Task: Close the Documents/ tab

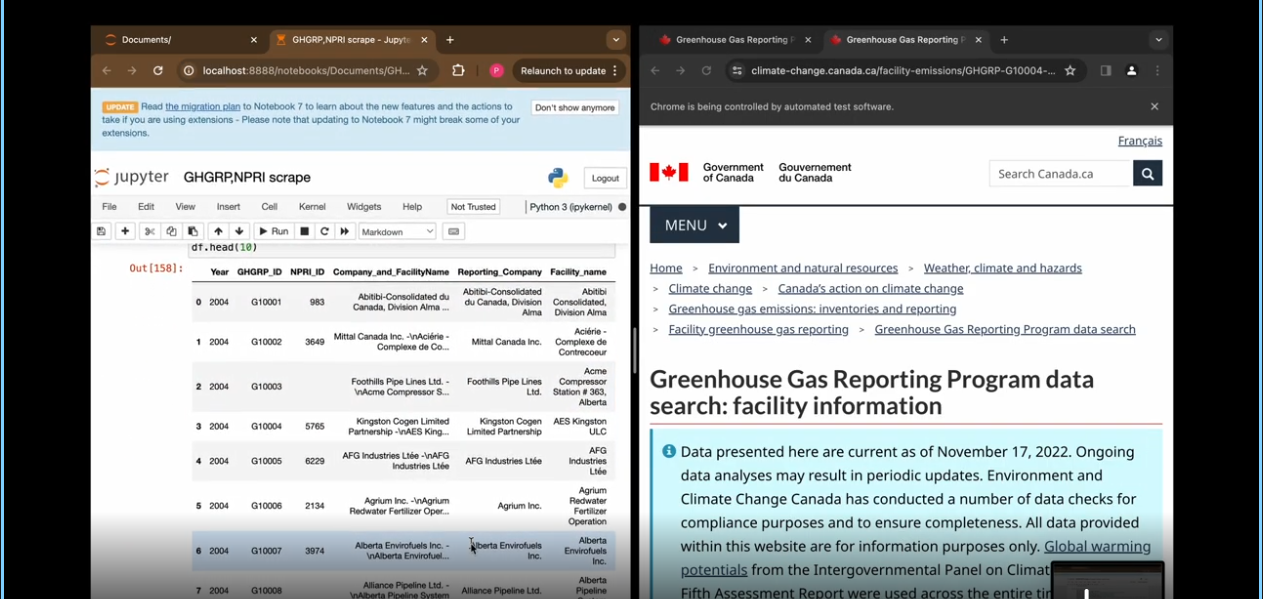Action: 253,40
